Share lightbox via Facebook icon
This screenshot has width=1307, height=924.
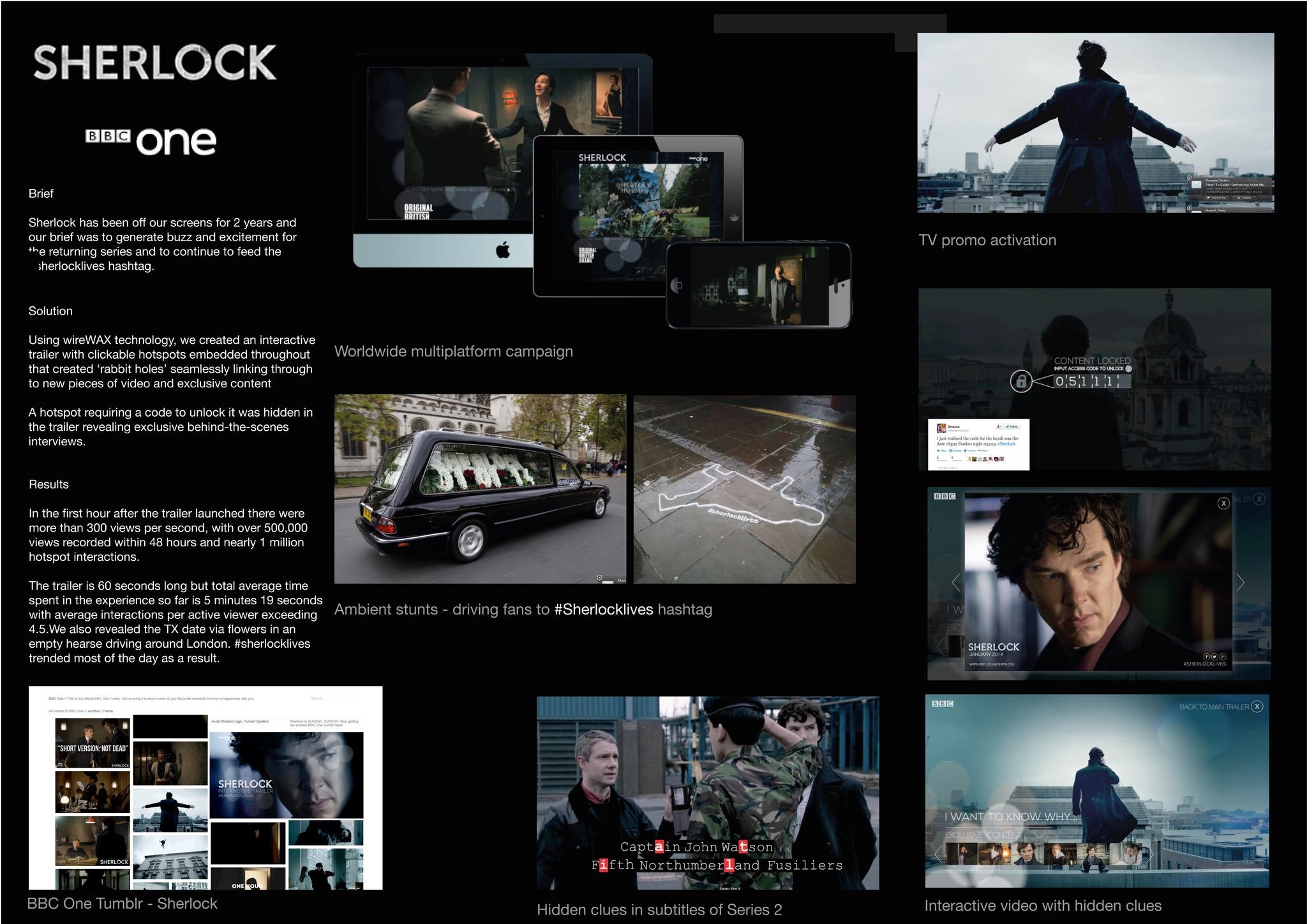pyautogui.click(x=1207, y=657)
